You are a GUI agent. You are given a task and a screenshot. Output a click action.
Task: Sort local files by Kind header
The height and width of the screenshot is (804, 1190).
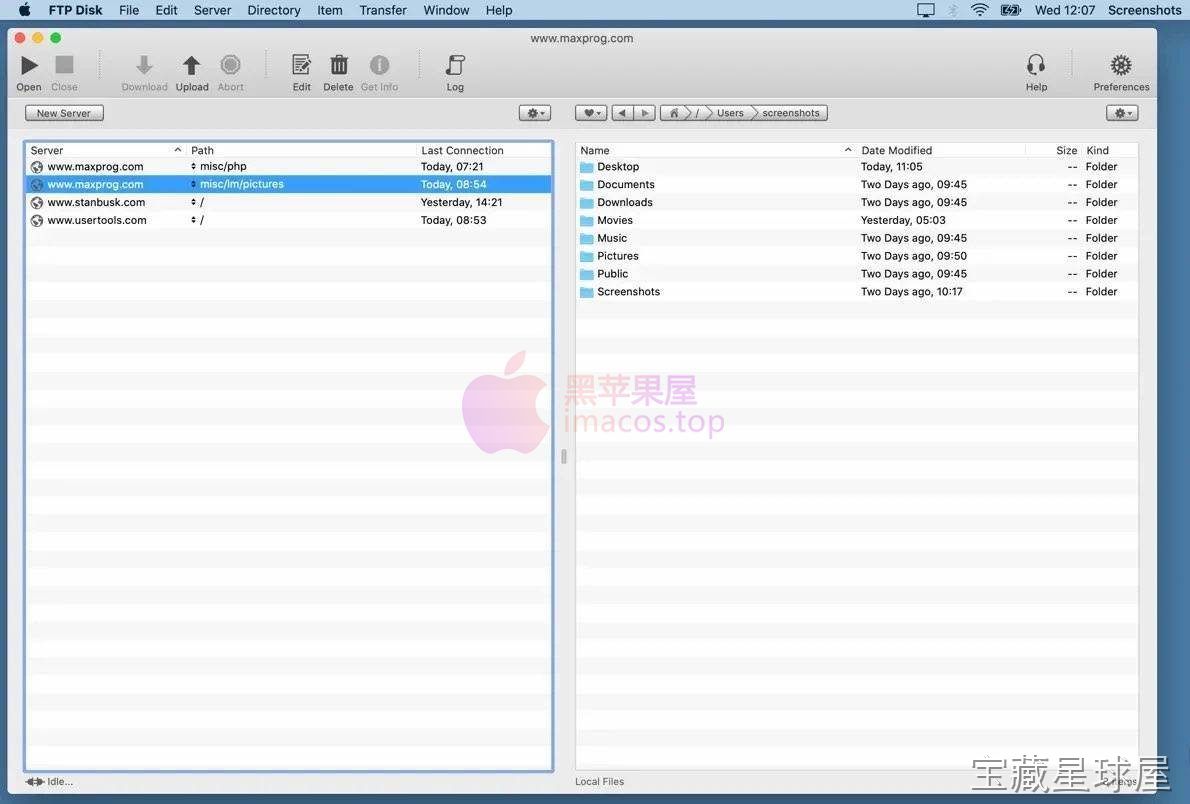coord(1109,150)
